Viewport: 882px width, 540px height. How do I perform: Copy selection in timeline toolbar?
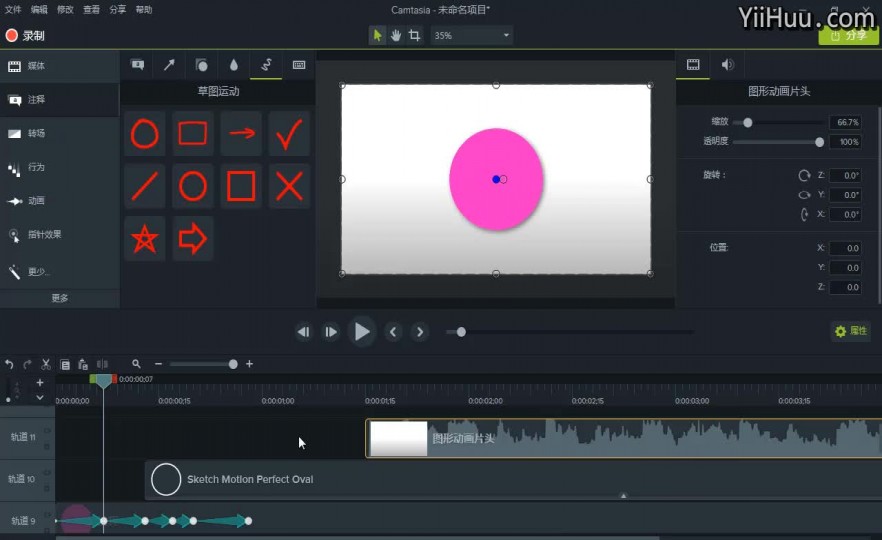(x=65, y=364)
